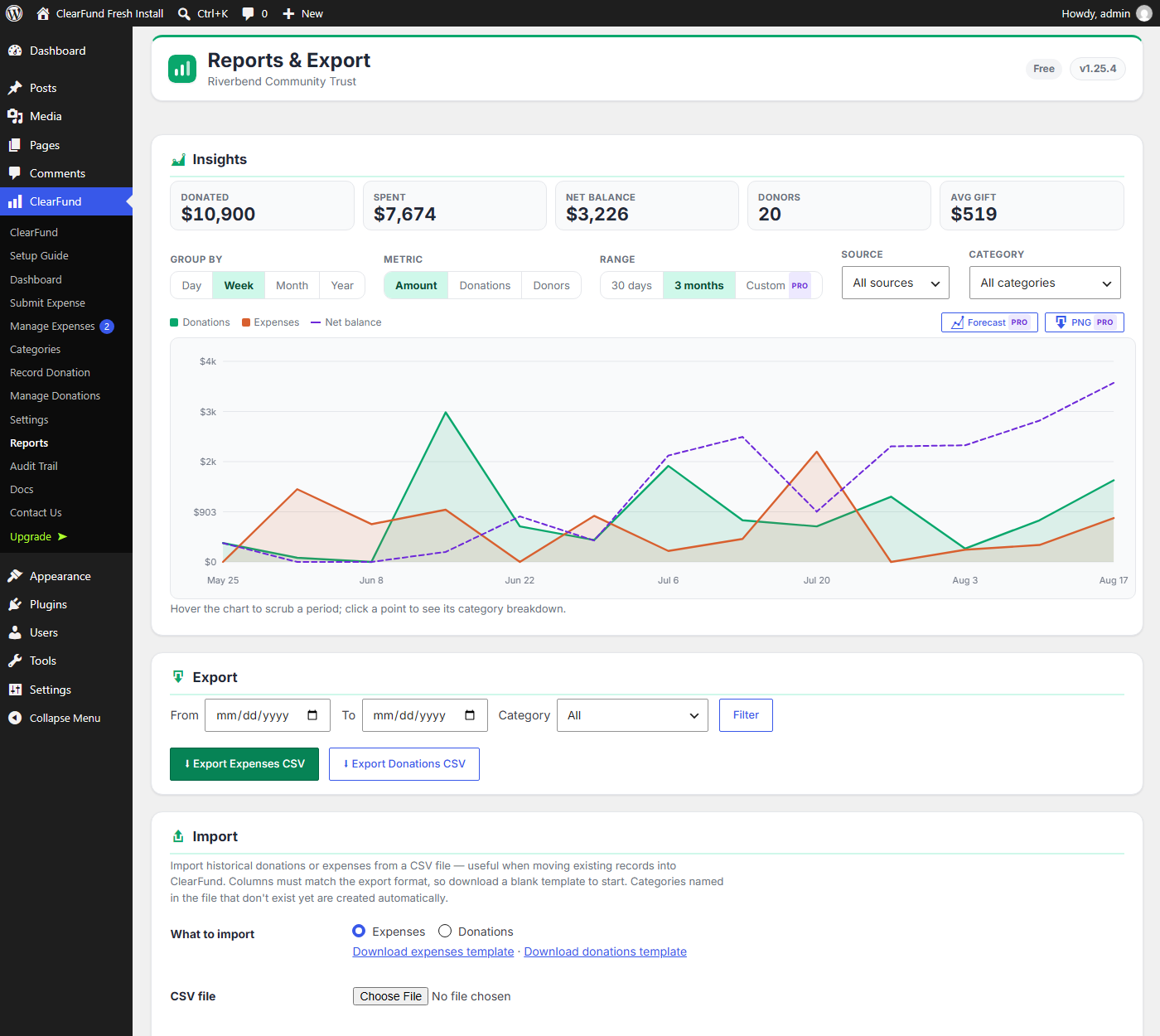Open the From date calendar picker icon

pyautogui.click(x=312, y=715)
